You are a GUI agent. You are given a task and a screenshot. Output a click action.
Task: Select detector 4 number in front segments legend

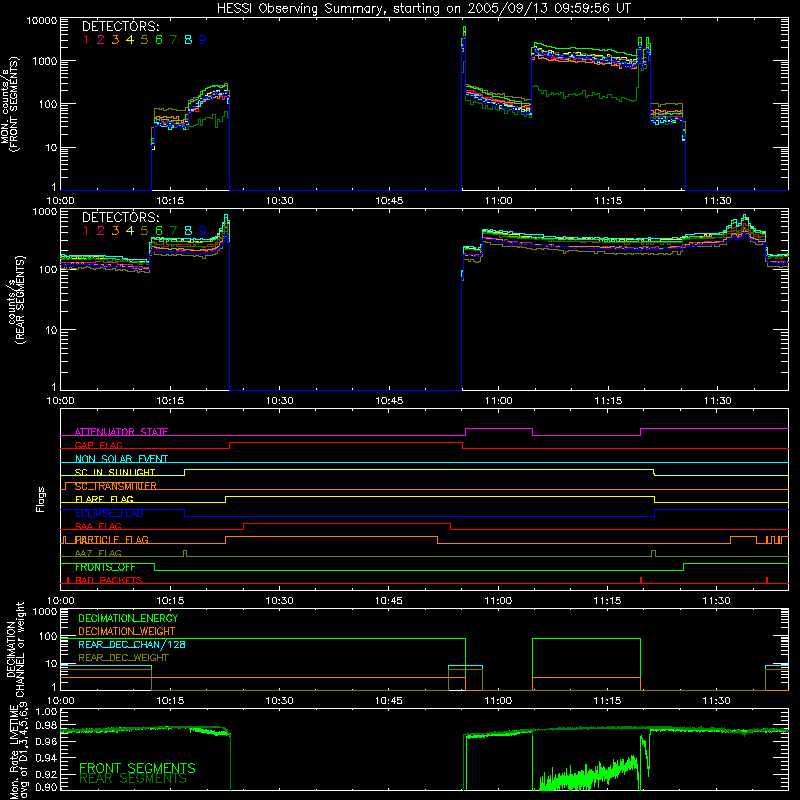[x=130, y=40]
